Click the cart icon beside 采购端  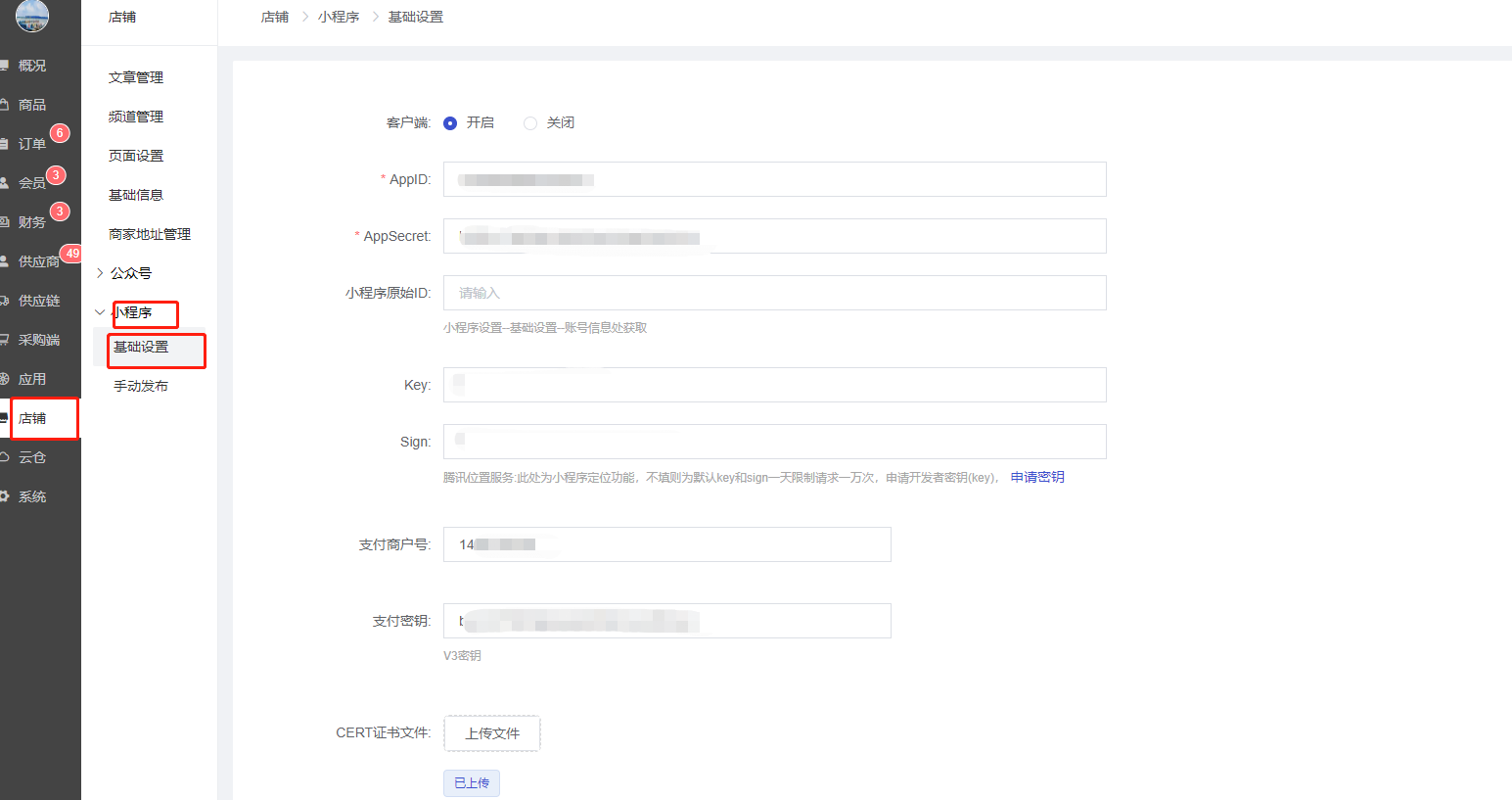pos(5,340)
